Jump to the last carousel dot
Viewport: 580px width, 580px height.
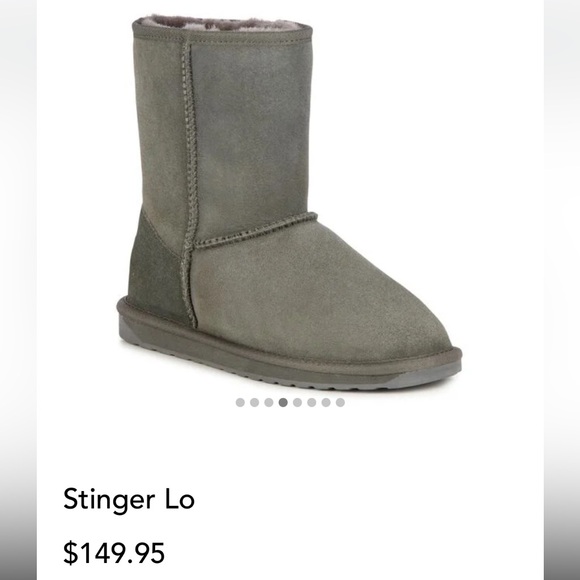coord(340,402)
